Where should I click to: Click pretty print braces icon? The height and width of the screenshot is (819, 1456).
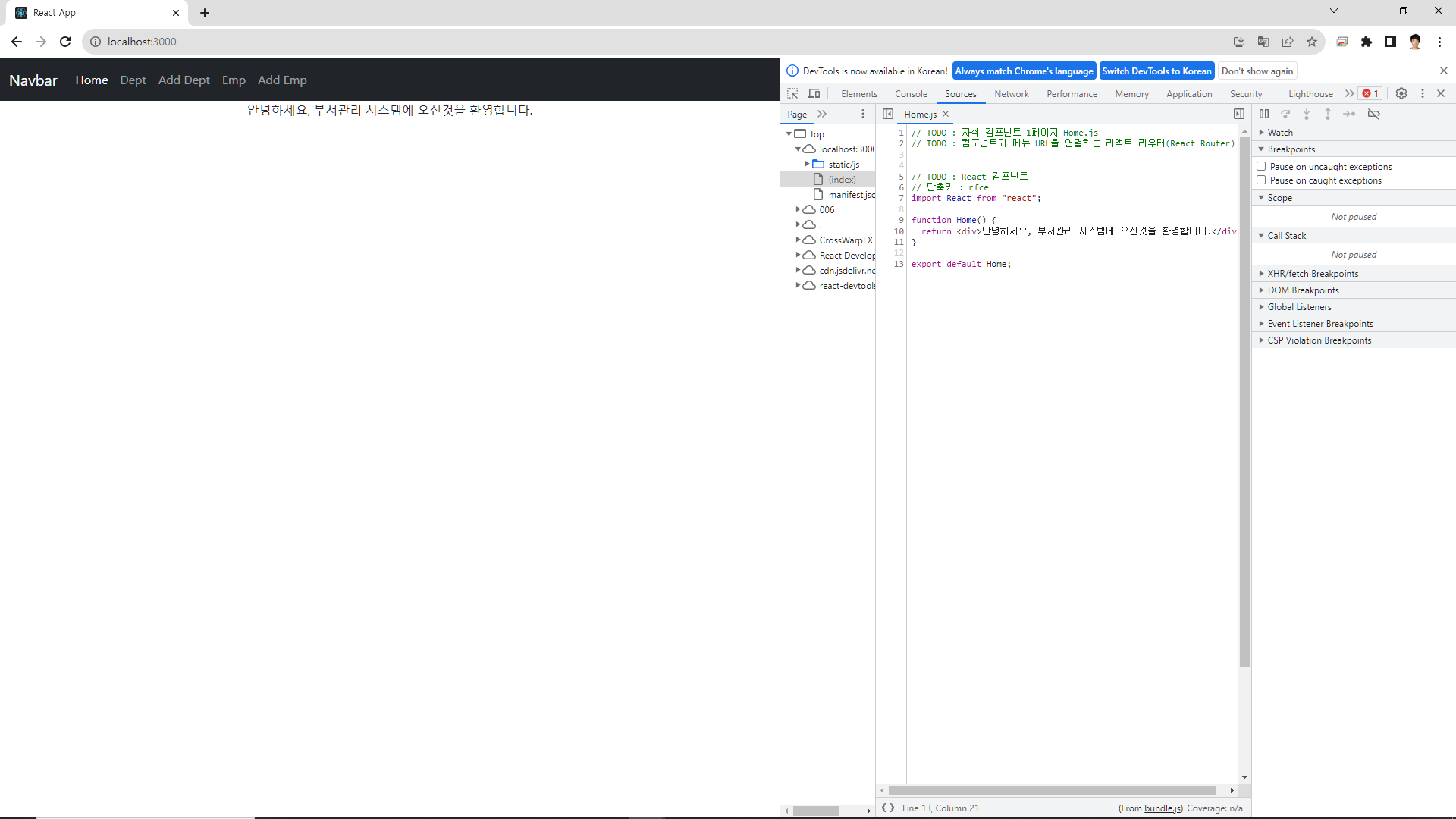point(888,808)
